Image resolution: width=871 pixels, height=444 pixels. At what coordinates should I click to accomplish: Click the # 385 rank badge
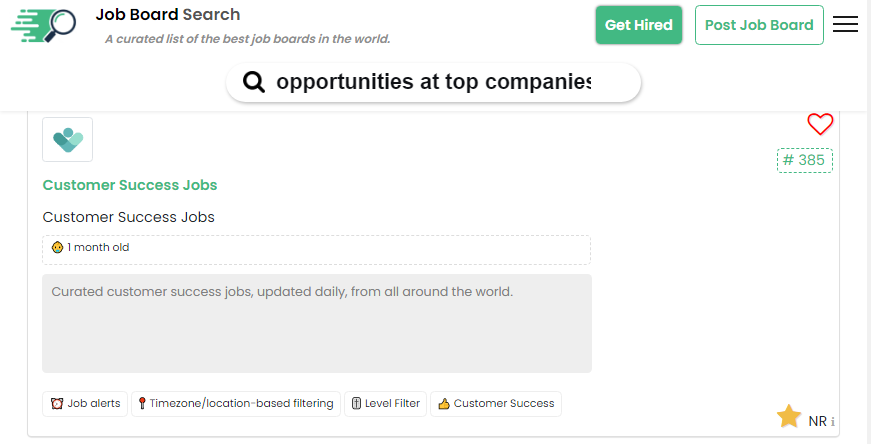[804, 160]
